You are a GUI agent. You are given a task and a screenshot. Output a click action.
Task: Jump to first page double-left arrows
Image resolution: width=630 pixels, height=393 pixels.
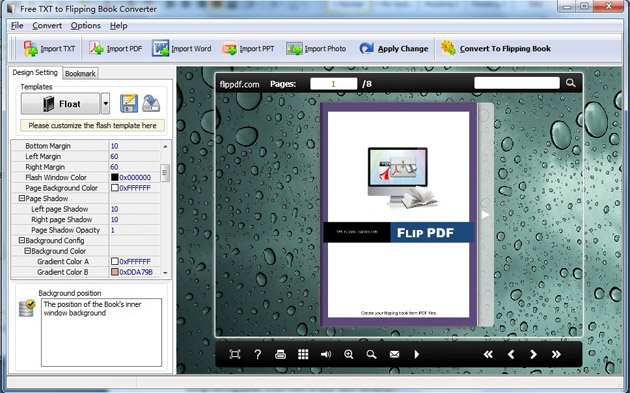[x=488, y=354]
